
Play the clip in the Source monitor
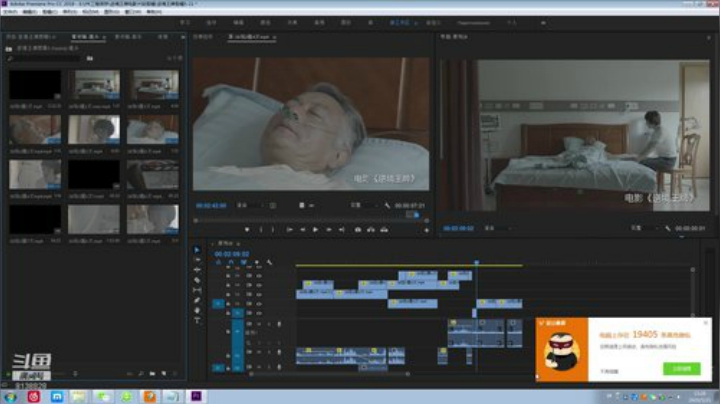(x=315, y=230)
